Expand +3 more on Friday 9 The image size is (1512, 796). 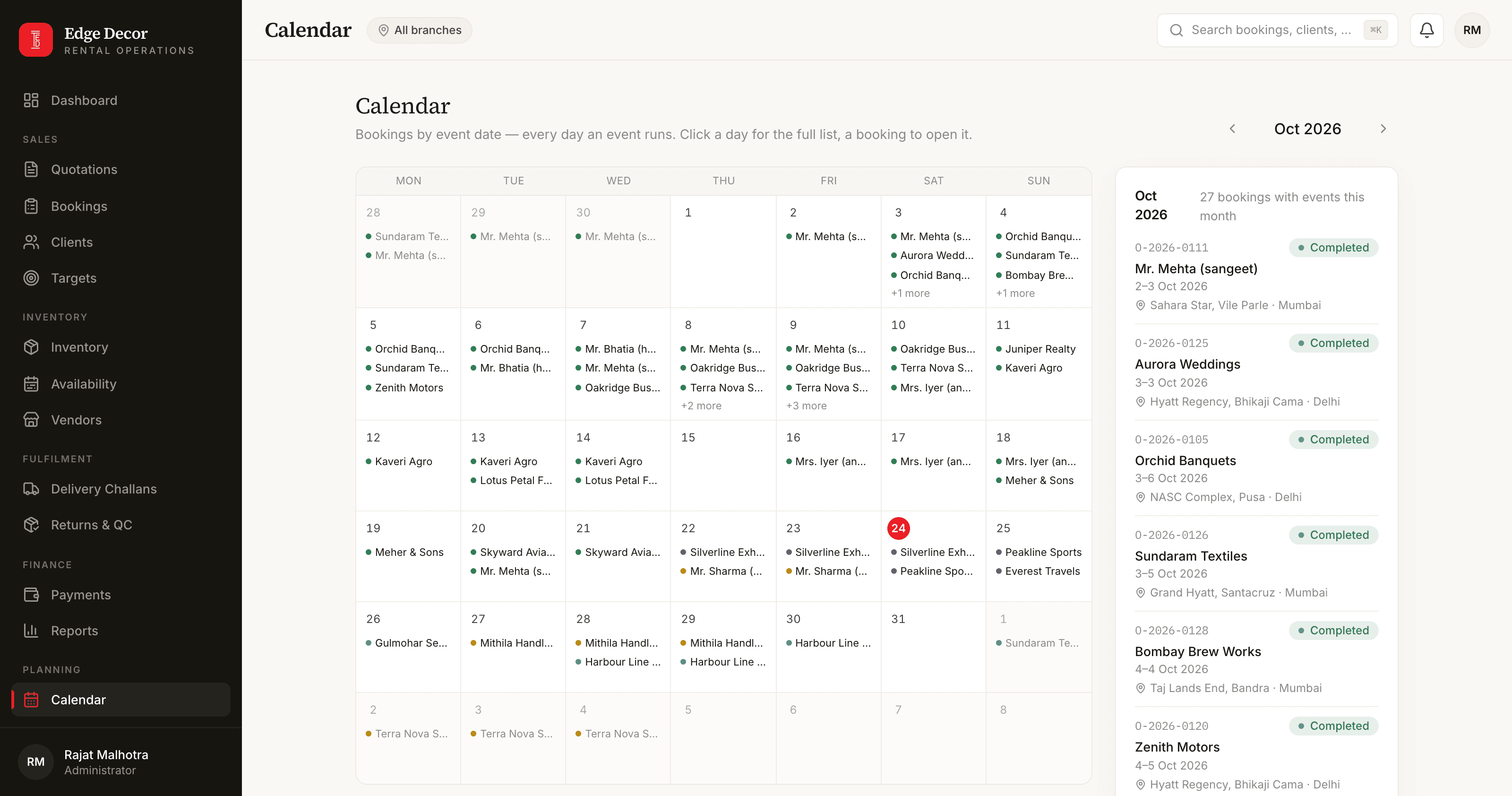coord(806,406)
